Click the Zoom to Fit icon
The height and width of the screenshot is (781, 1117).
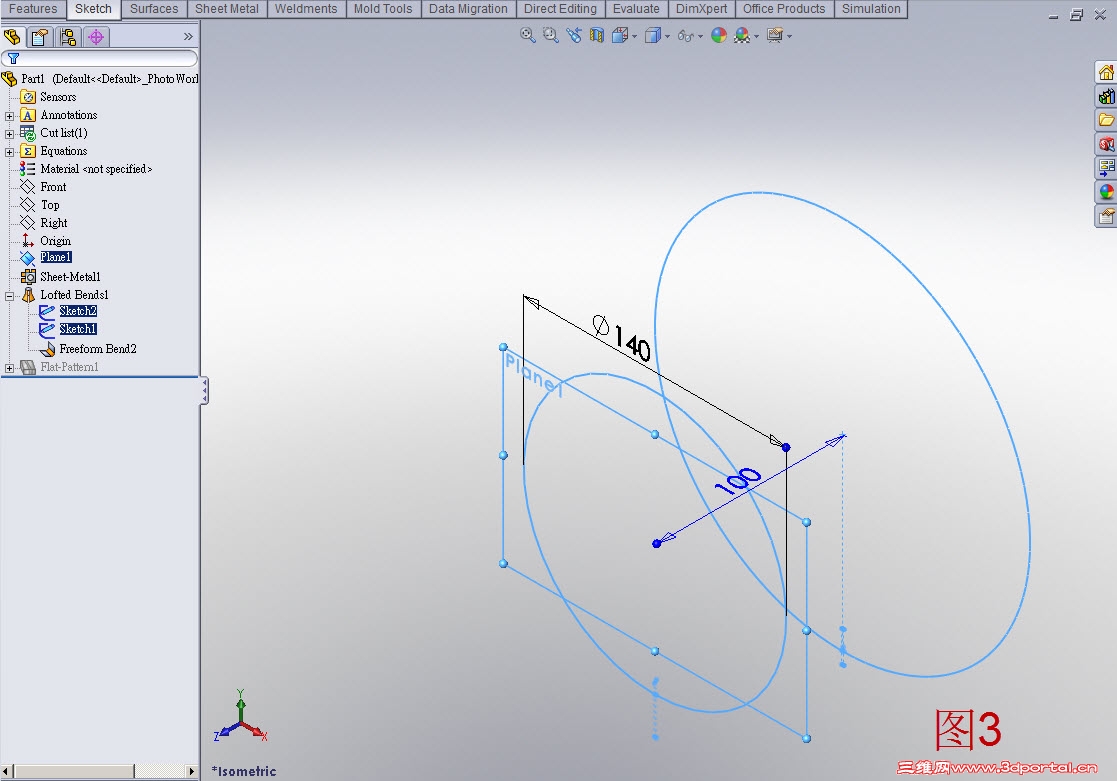pos(527,35)
